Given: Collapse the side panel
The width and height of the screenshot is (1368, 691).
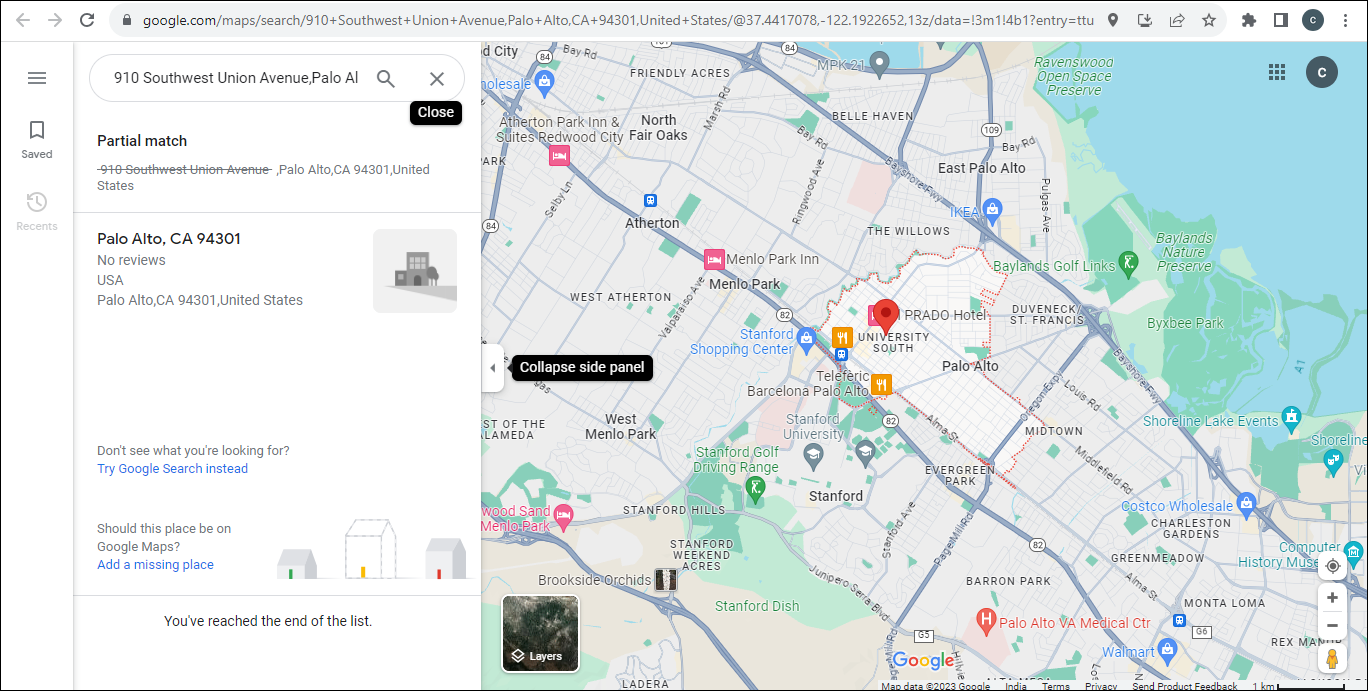Looking at the screenshot, I should (492, 368).
